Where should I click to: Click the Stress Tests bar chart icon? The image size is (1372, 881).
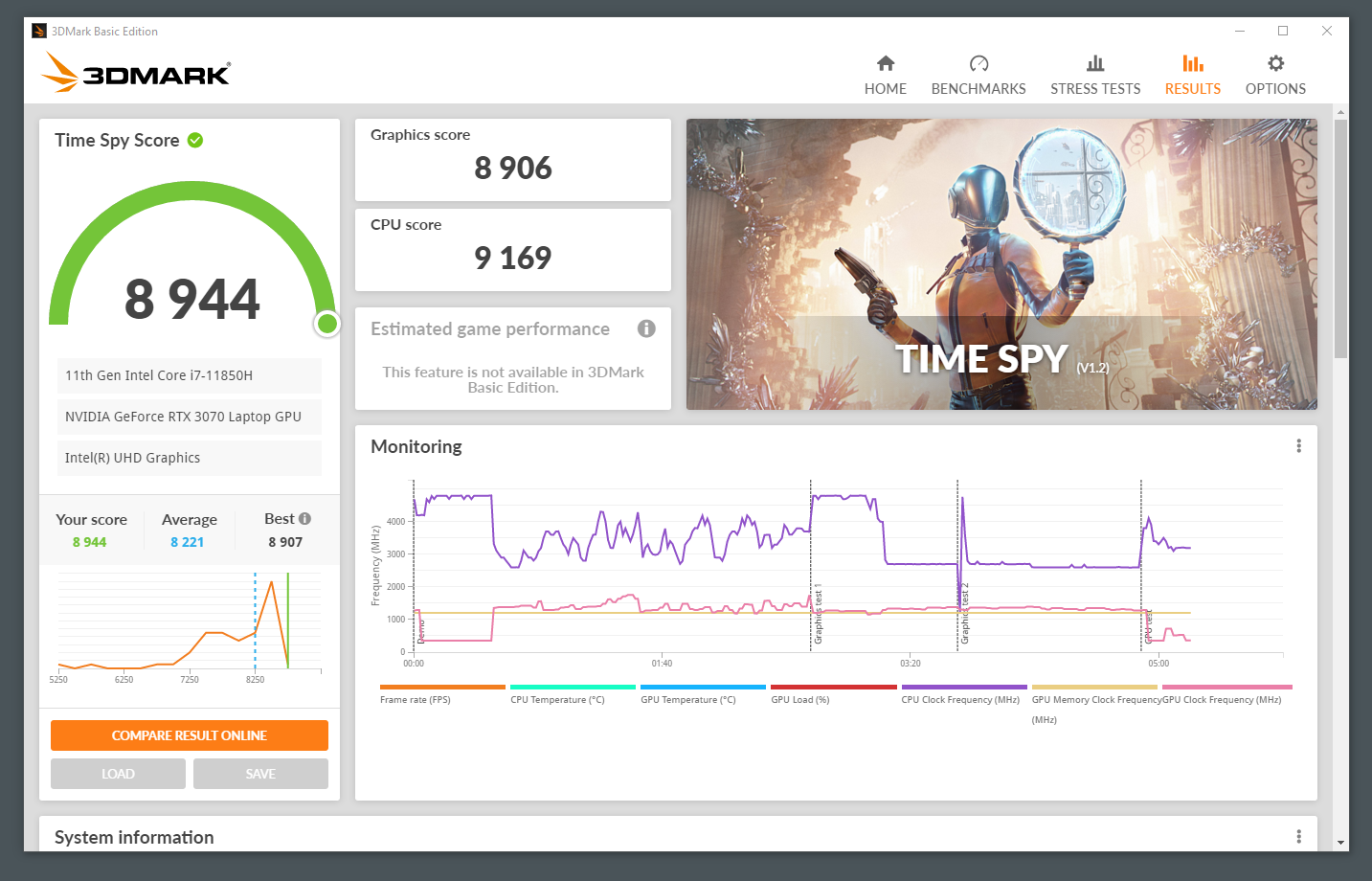(1095, 63)
